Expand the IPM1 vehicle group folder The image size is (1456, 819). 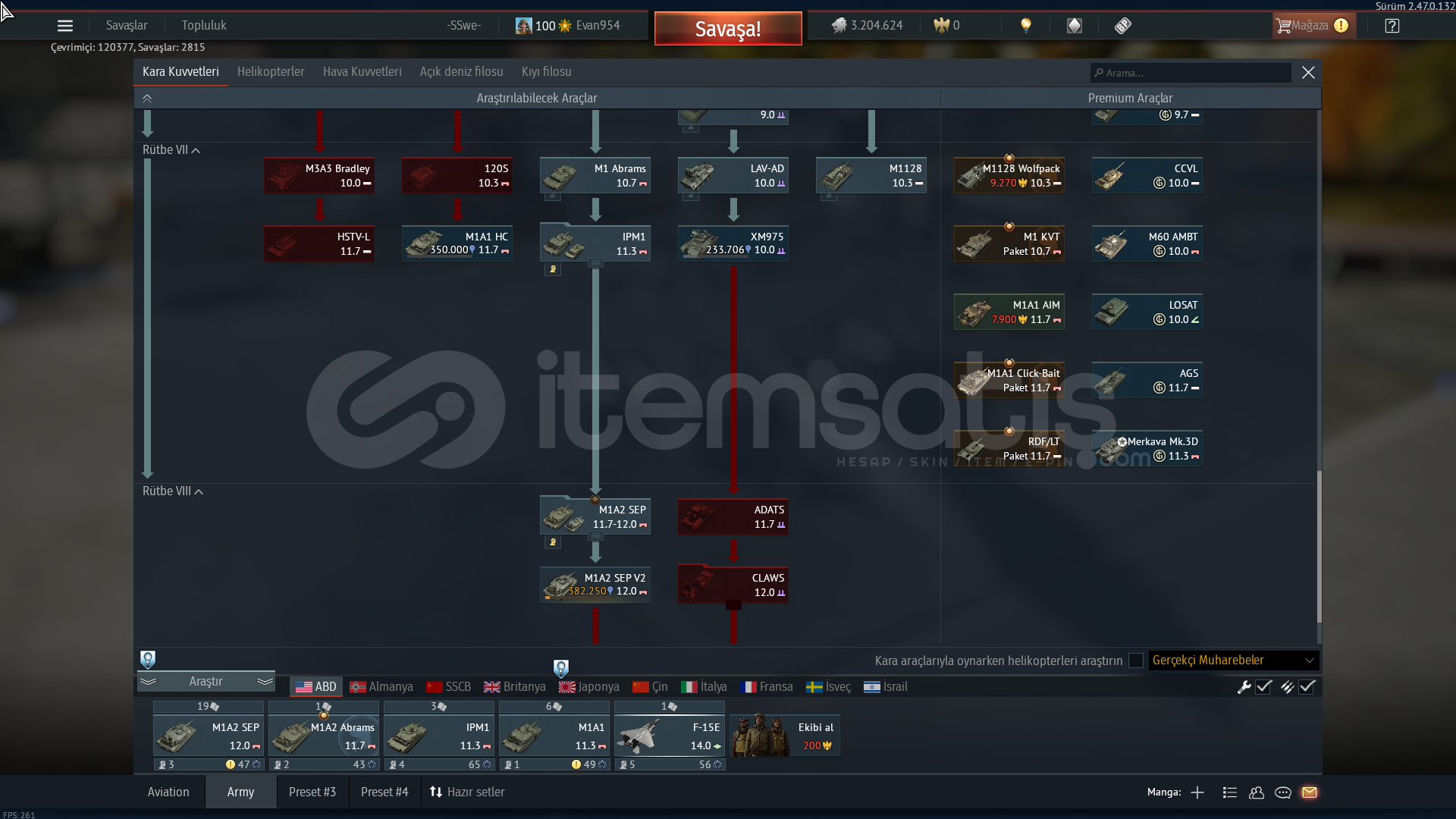pos(596,264)
